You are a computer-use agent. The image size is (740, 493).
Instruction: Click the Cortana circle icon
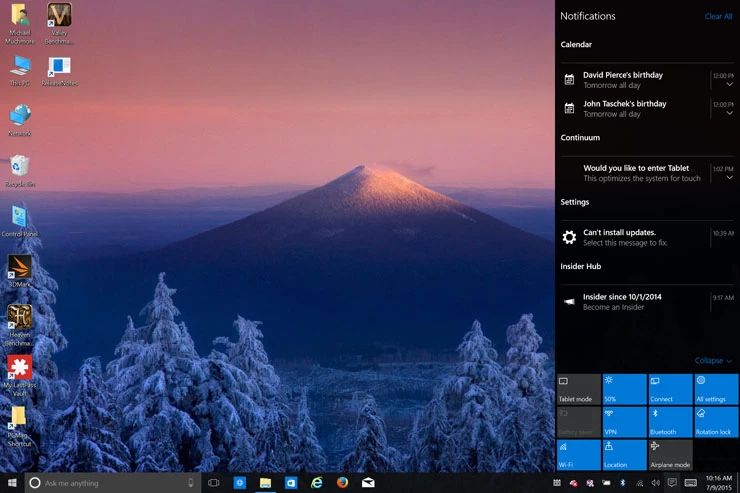point(34,483)
